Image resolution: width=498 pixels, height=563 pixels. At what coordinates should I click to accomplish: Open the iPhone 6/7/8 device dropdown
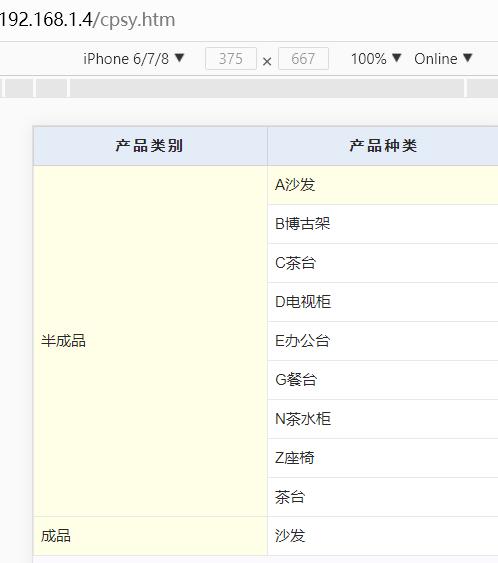[x=134, y=59]
